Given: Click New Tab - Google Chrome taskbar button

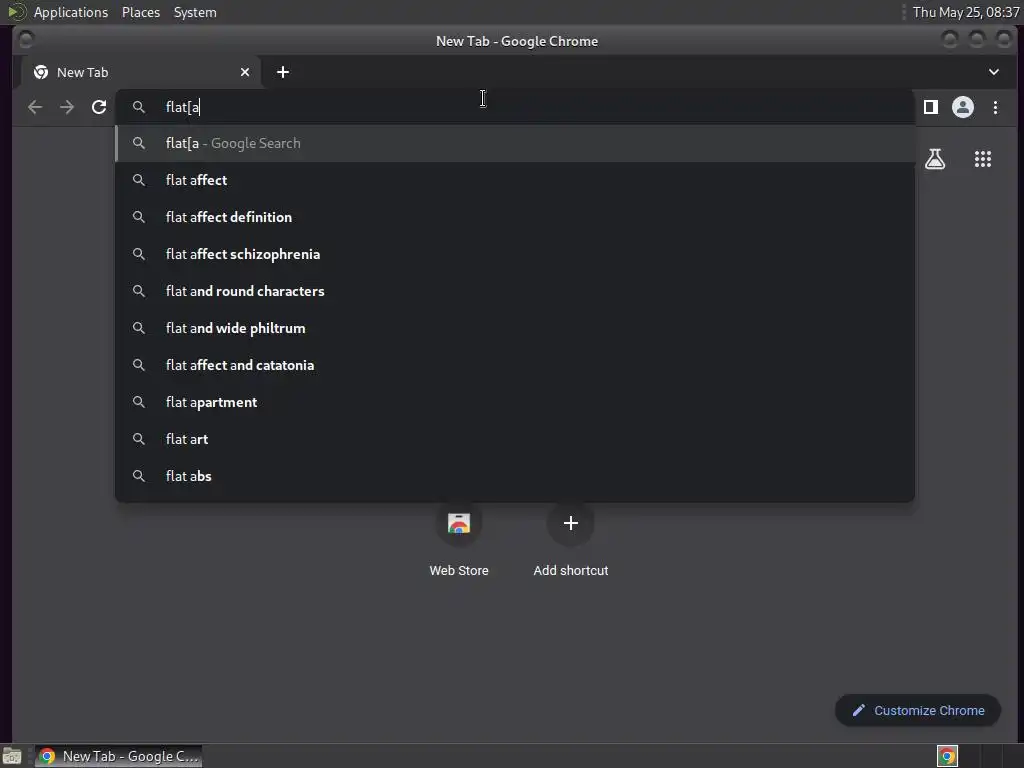Looking at the screenshot, I should (x=118, y=756).
